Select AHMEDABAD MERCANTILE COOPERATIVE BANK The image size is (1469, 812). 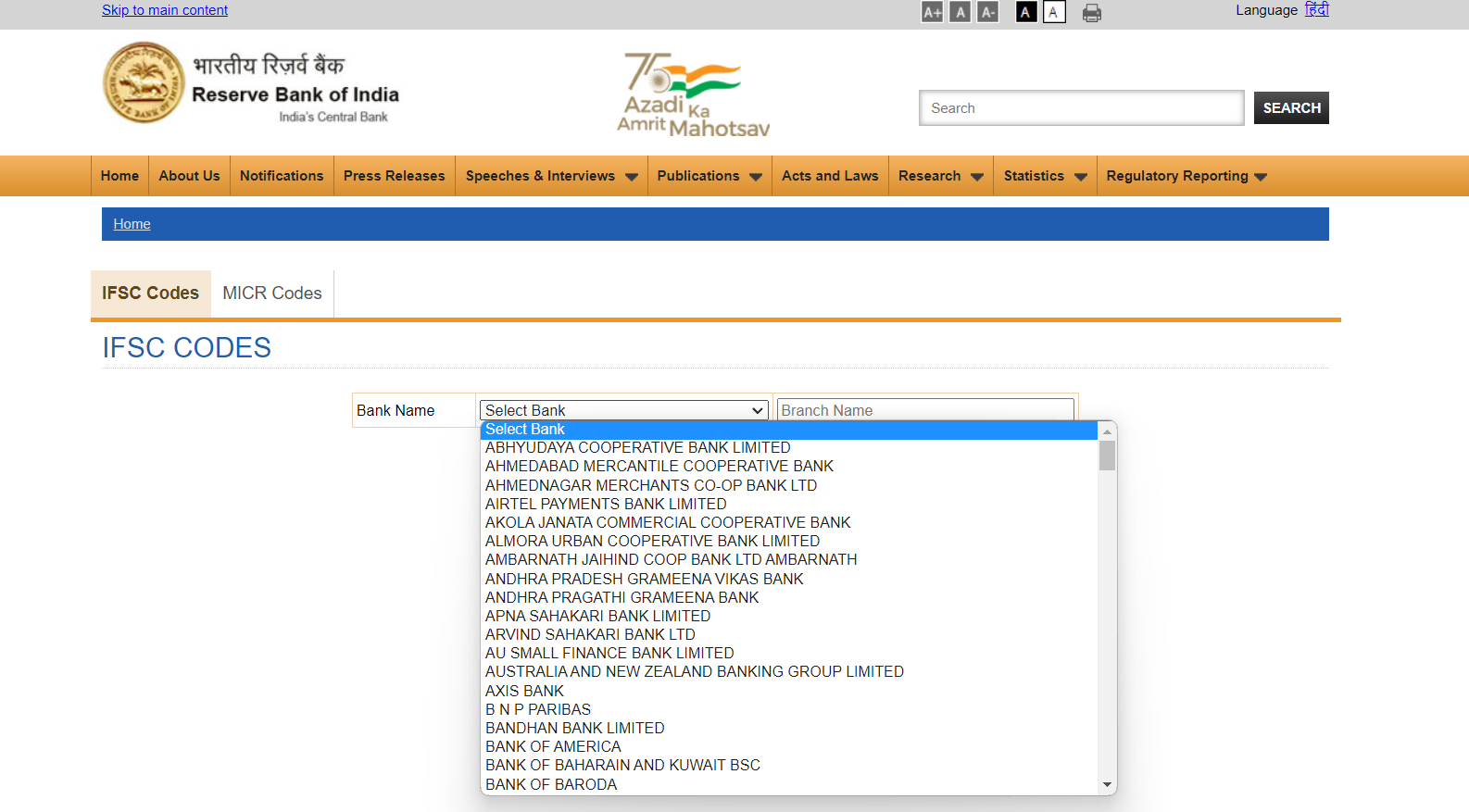pyautogui.click(x=789, y=467)
